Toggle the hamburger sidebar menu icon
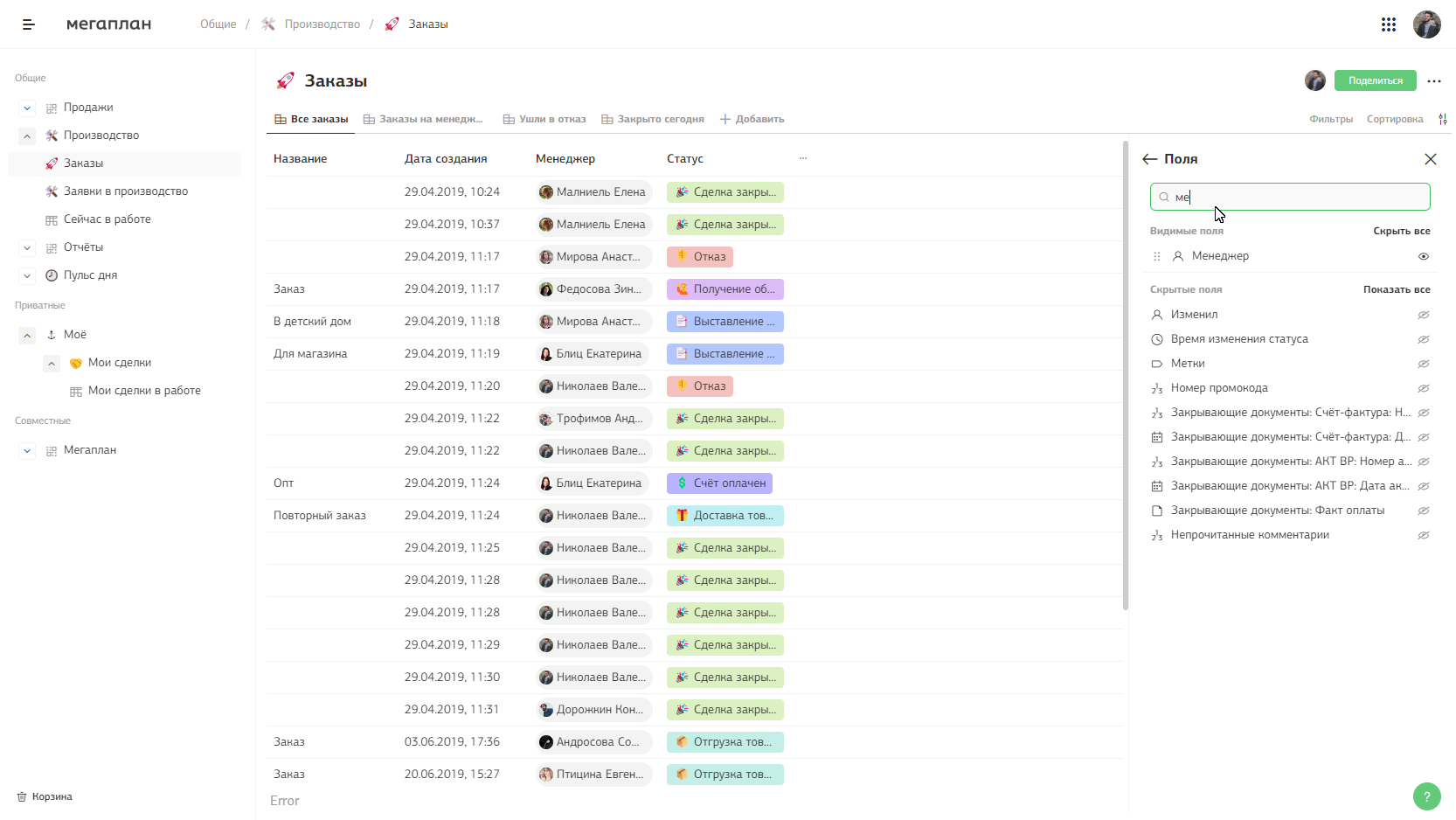The width and height of the screenshot is (1456, 820). click(29, 24)
